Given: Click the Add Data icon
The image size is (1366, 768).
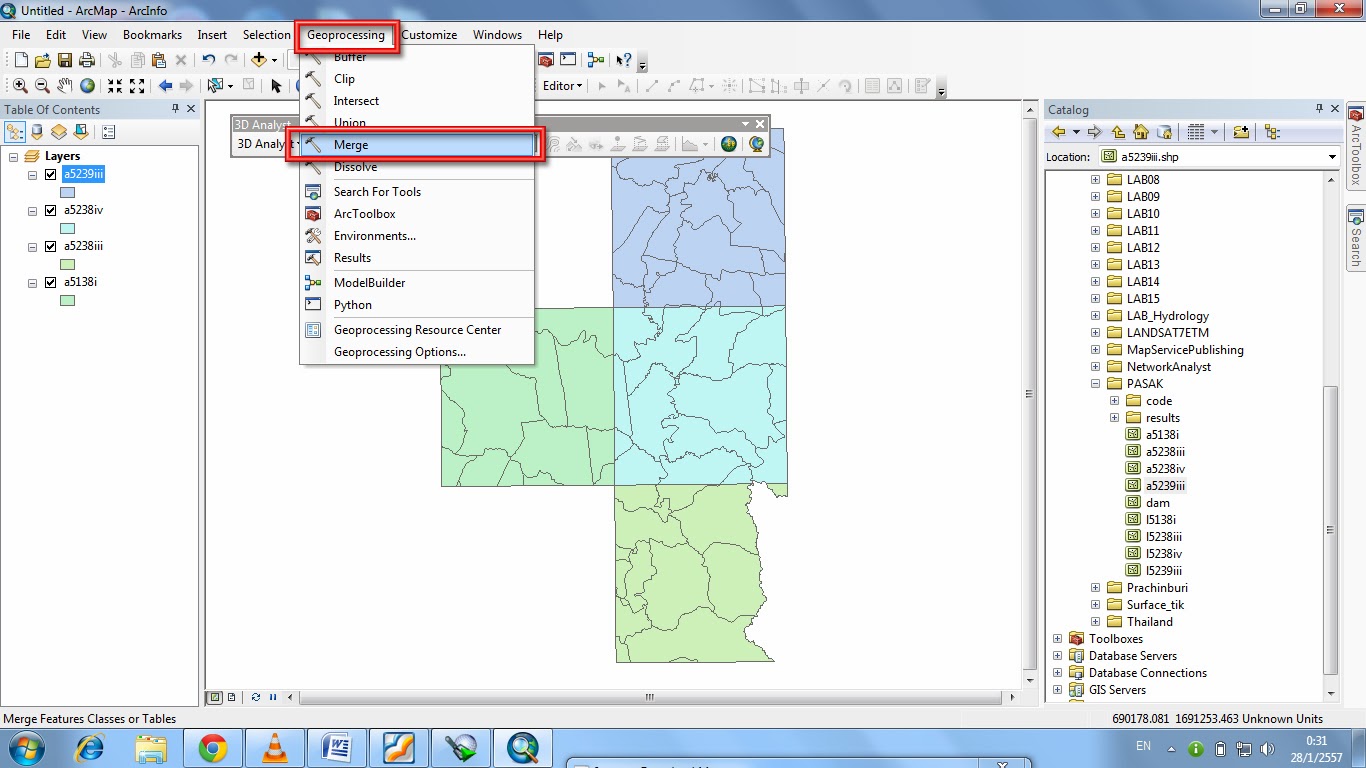Looking at the screenshot, I should click(x=260, y=59).
